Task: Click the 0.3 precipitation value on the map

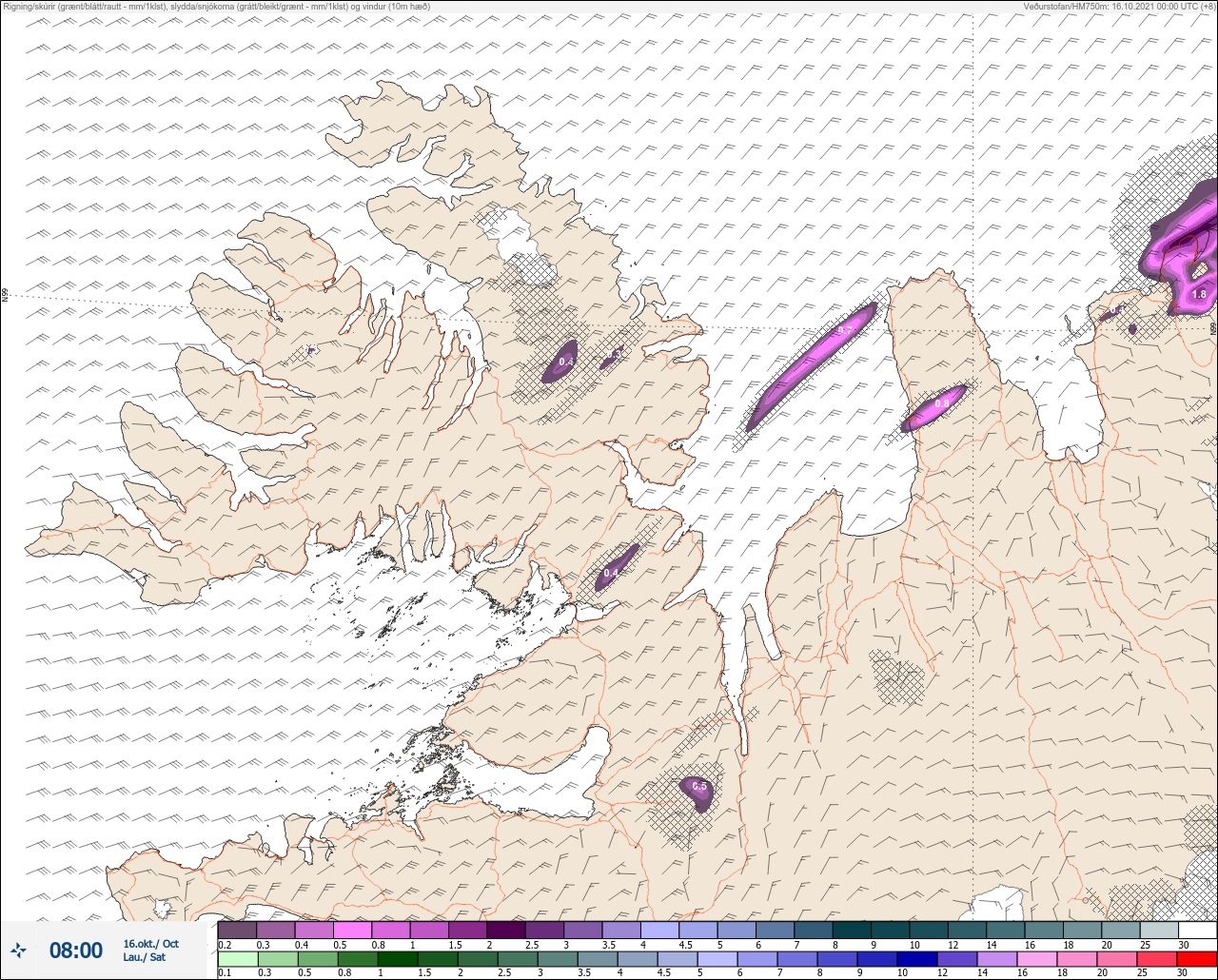Action: point(615,354)
